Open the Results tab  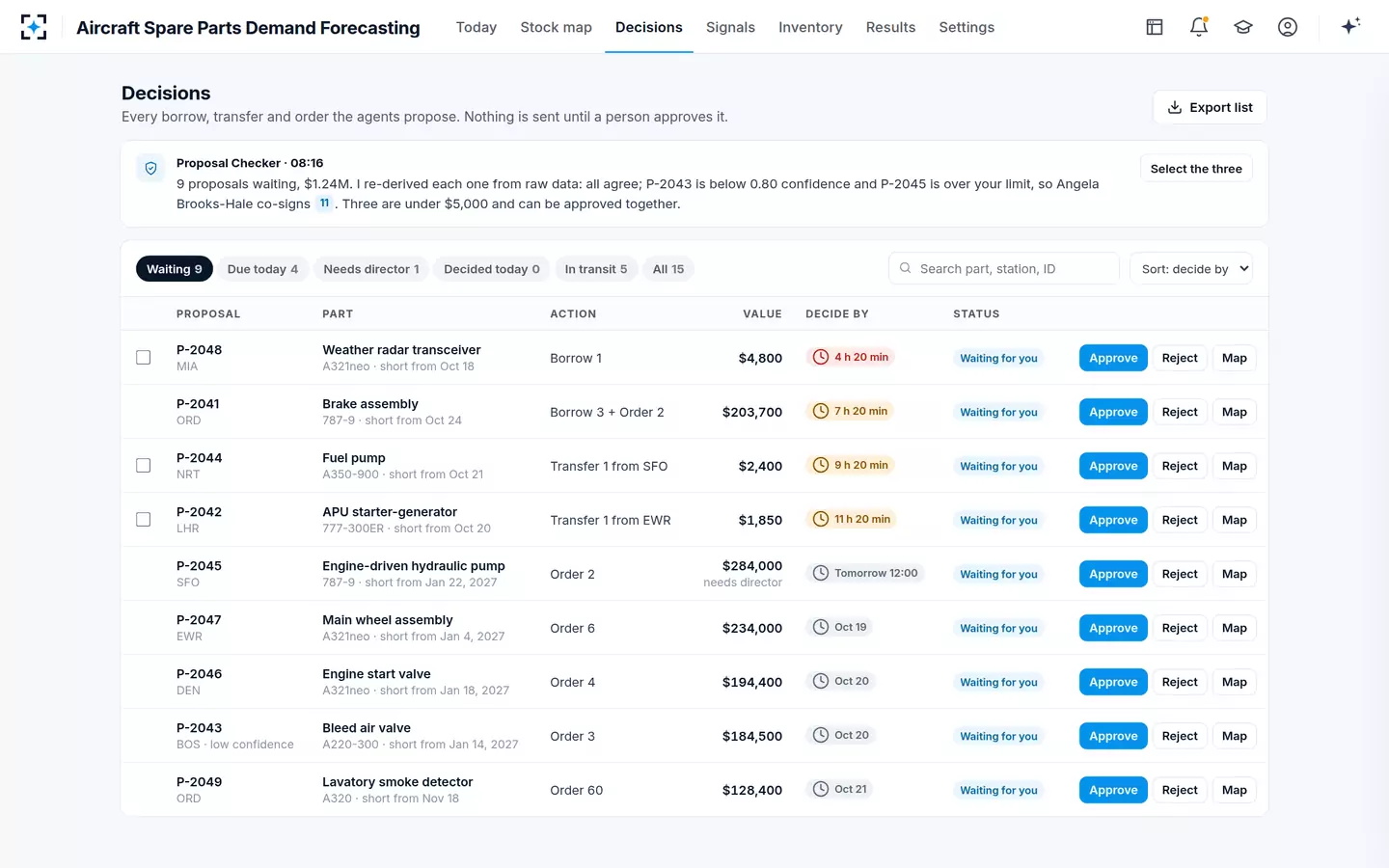coord(890,27)
